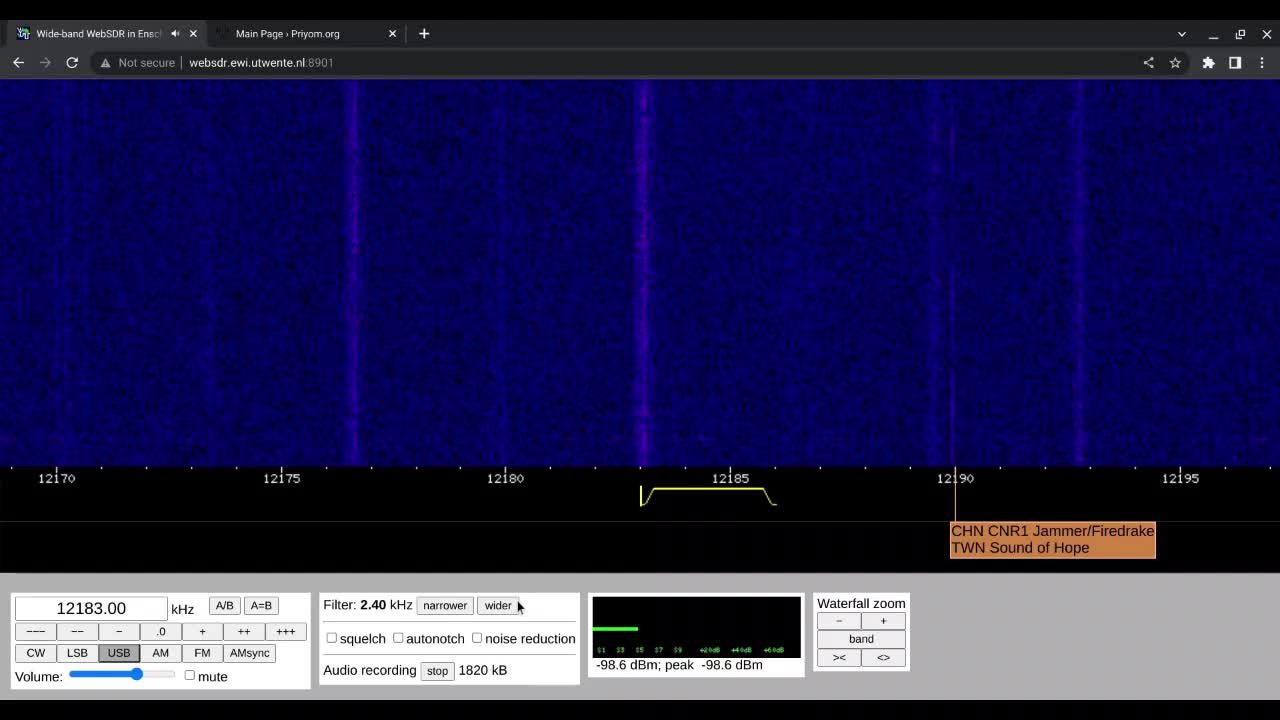This screenshot has width=1280, height=720.
Task: Click the yellow filter passband marker on the scale
Action: coord(708,496)
